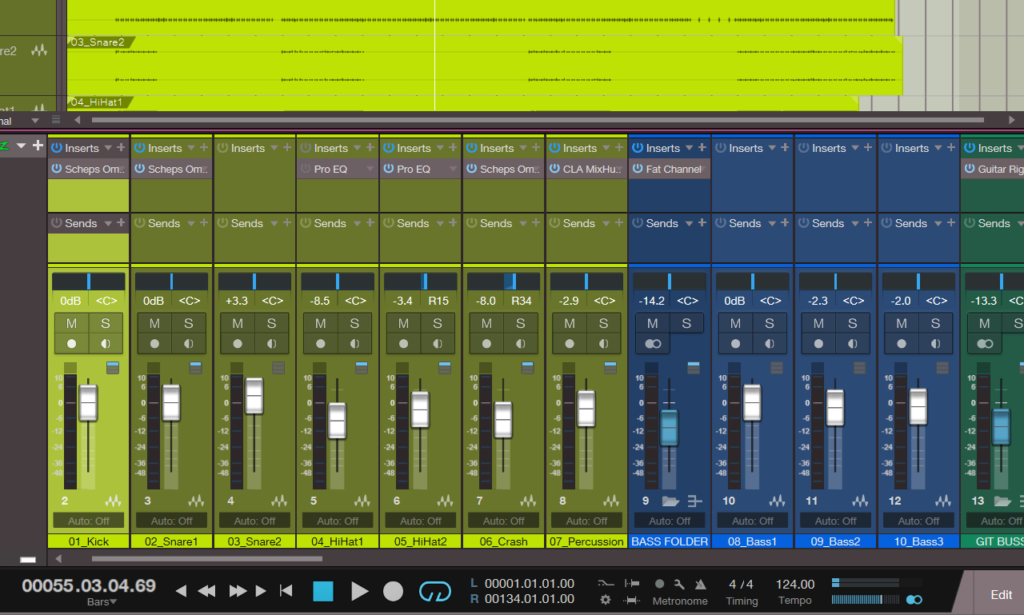Viewport: 1024px width, 615px height.
Task: Add an insert with plus on 01_Kick
Action: (x=121, y=148)
